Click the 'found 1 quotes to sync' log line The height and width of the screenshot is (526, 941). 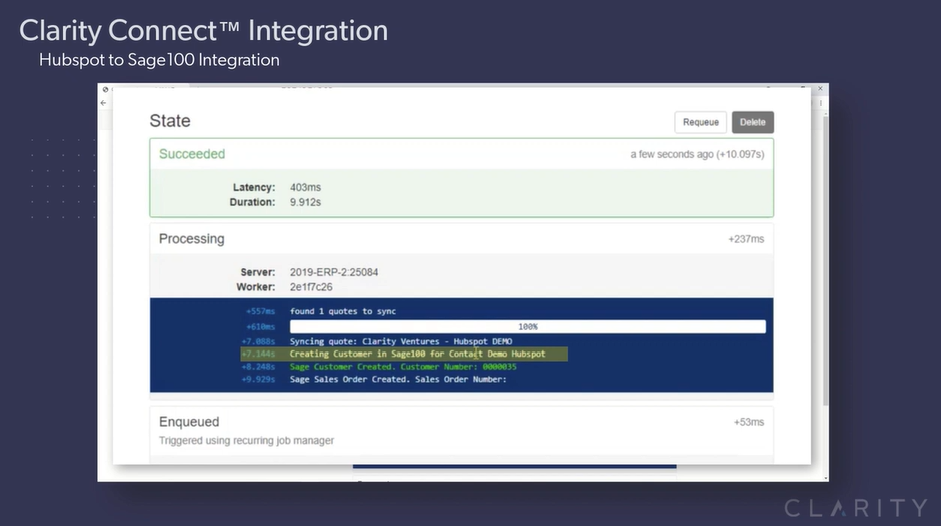pos(343,311)
